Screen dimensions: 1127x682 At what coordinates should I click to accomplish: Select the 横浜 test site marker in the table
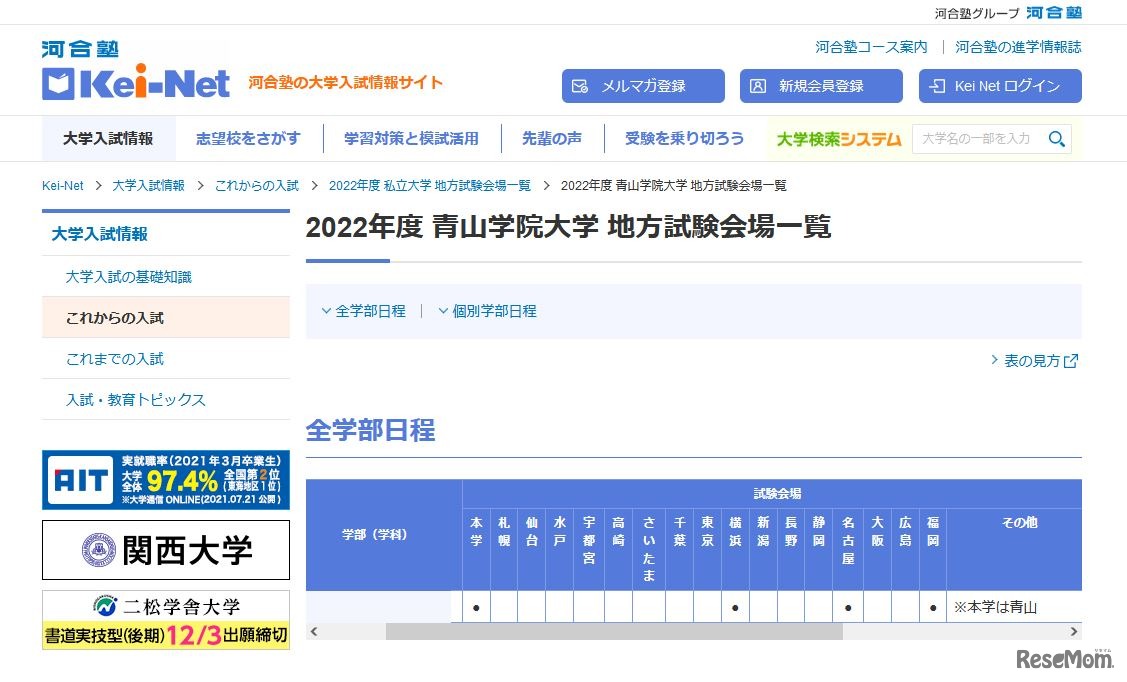[735, 607]
